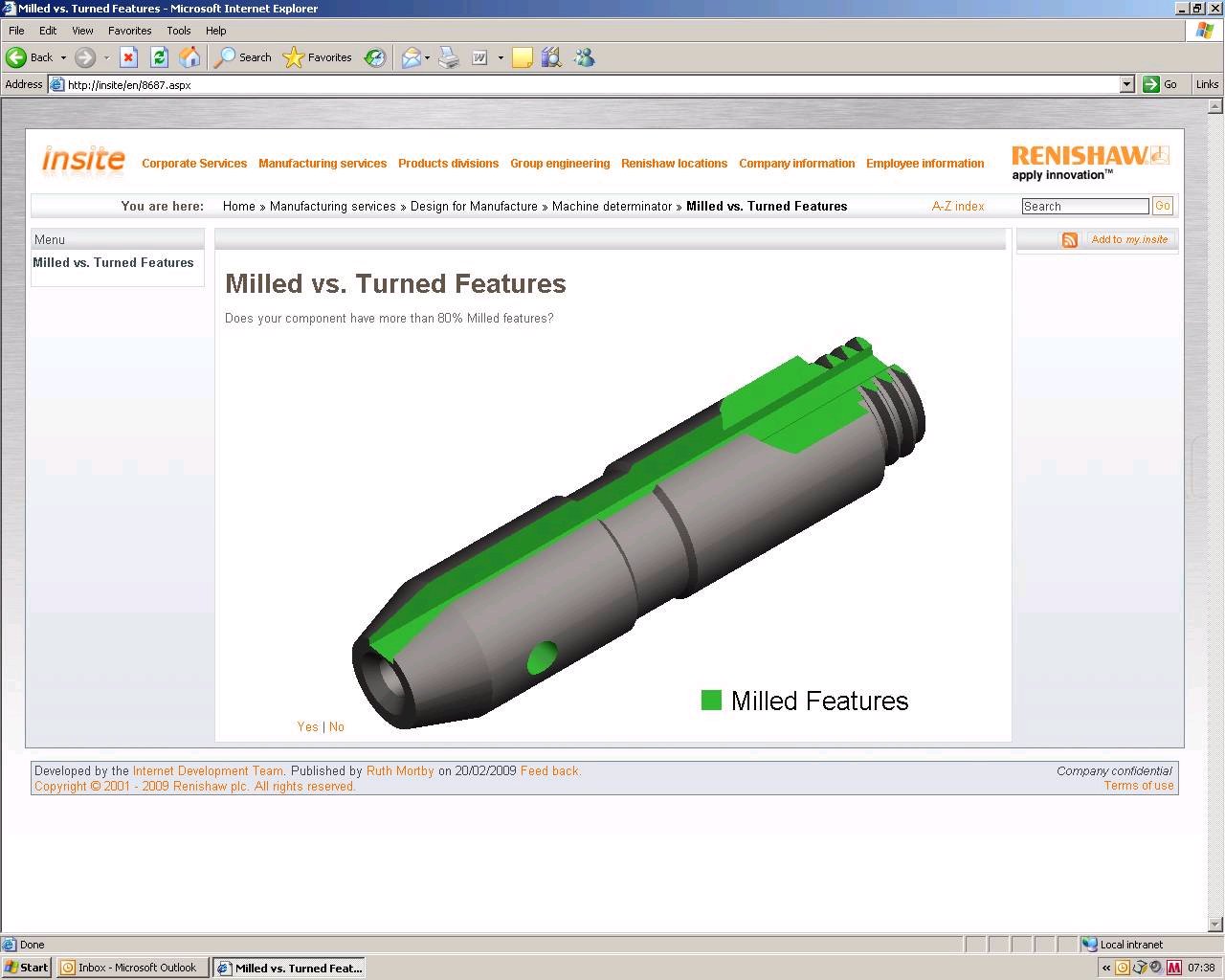Answer Yes to the milled features question
The height and width of the screenshot is (980, 1225).
(x=307, y=726)
